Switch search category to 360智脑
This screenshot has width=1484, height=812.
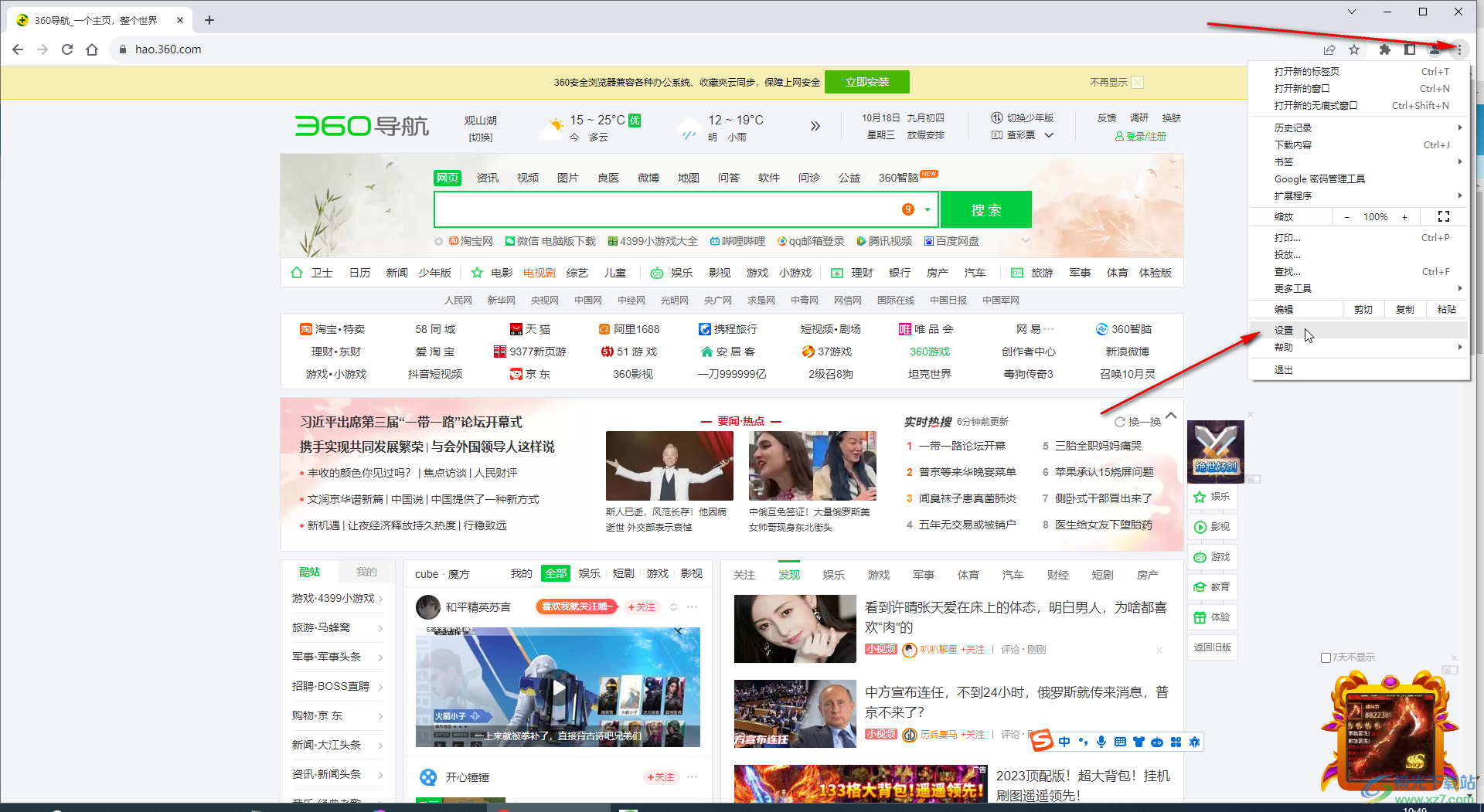(x=898, y=178)
